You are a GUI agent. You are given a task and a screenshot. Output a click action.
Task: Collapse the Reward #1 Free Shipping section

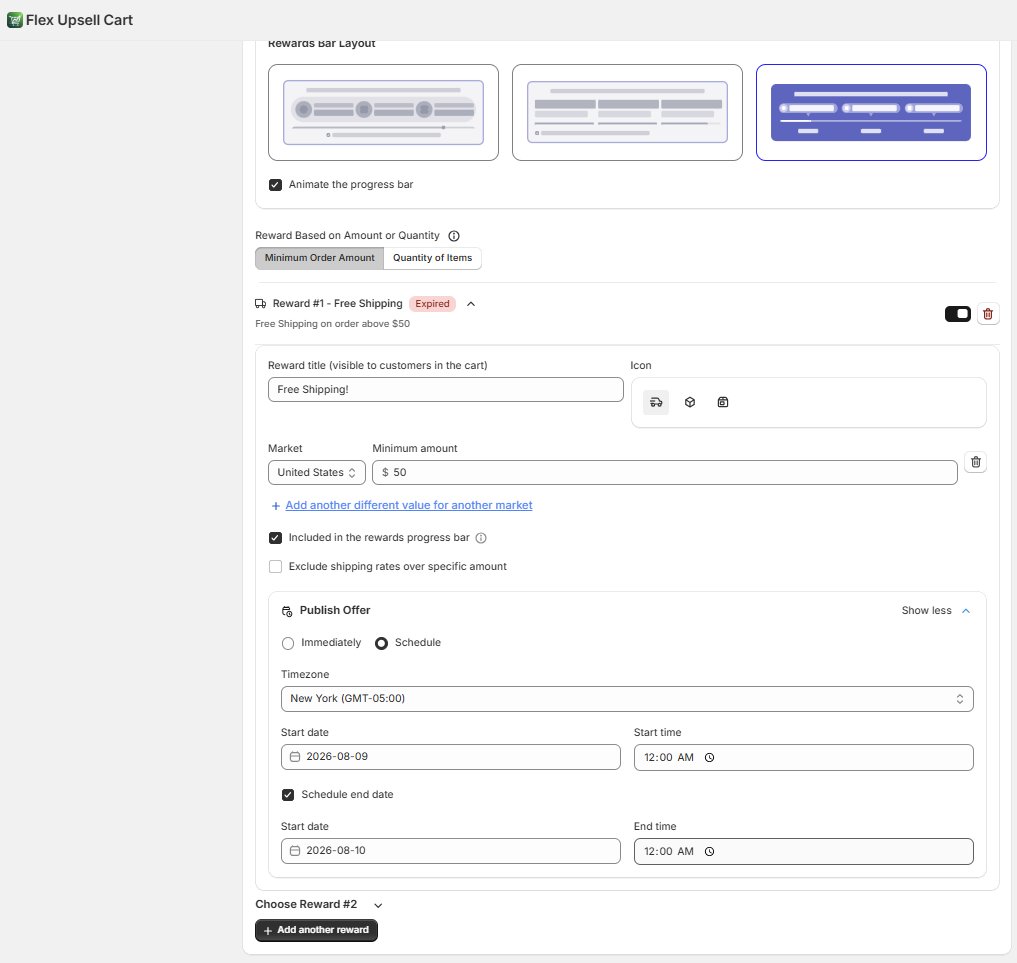click(471, 304)
